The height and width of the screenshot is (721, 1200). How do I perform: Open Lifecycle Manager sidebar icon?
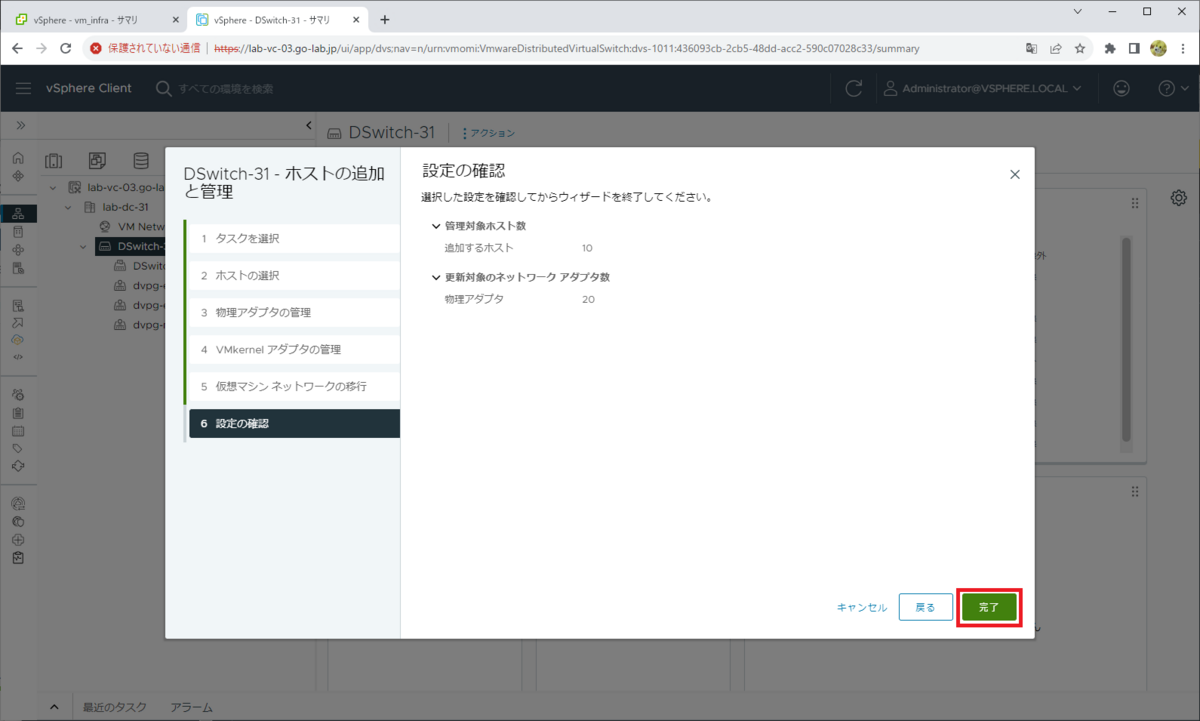pos(18,466)
